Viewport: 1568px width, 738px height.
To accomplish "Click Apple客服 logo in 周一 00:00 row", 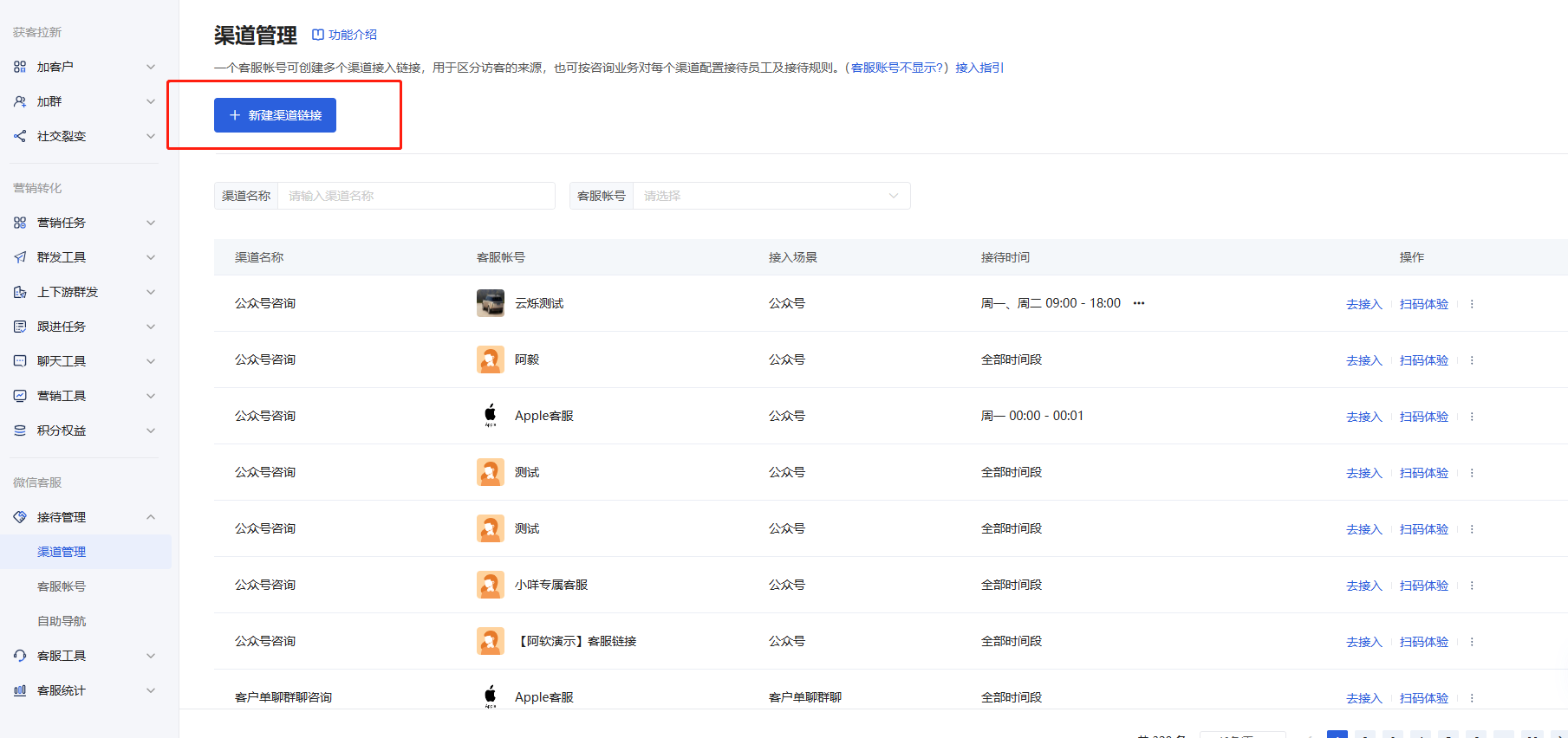I will [x=491, y=416].
